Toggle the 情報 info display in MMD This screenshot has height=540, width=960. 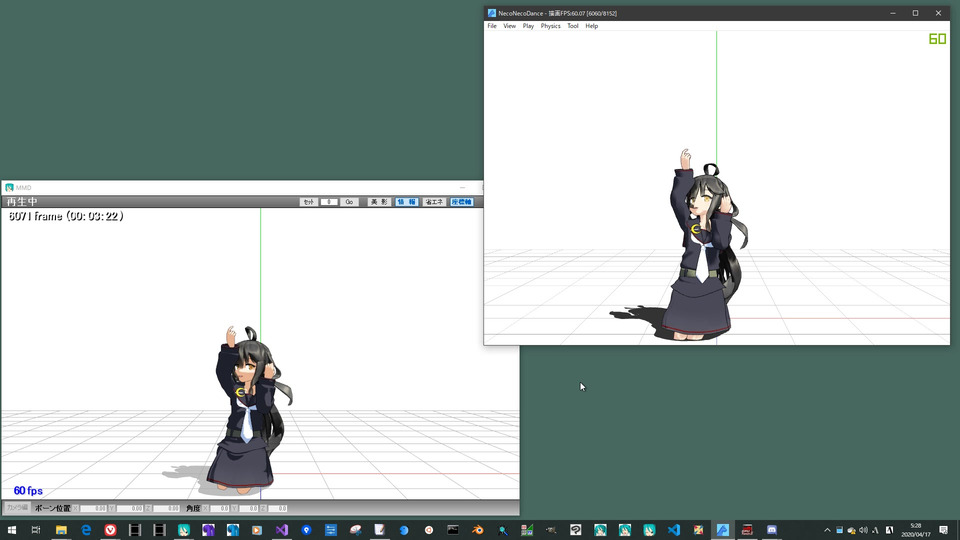[x=407, y=202]
